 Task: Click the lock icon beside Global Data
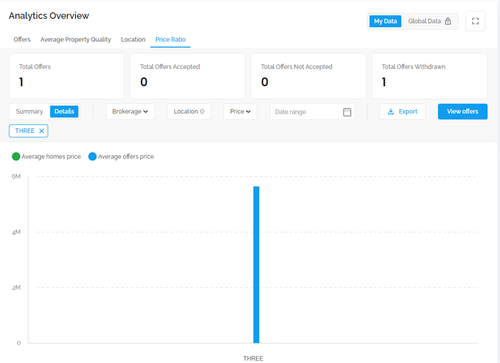click(448, 21)
